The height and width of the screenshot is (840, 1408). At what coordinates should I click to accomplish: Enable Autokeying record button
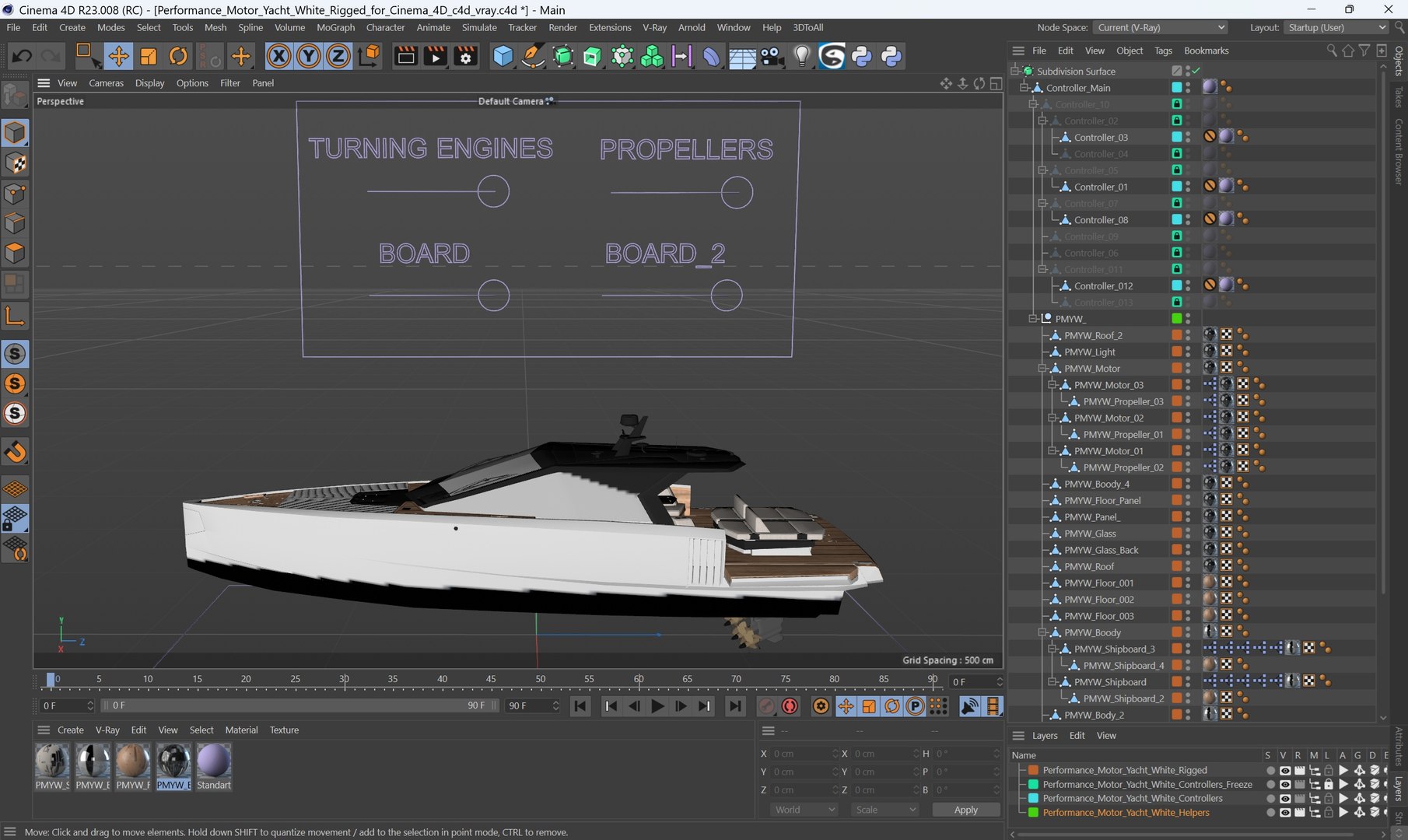point(790,706)
